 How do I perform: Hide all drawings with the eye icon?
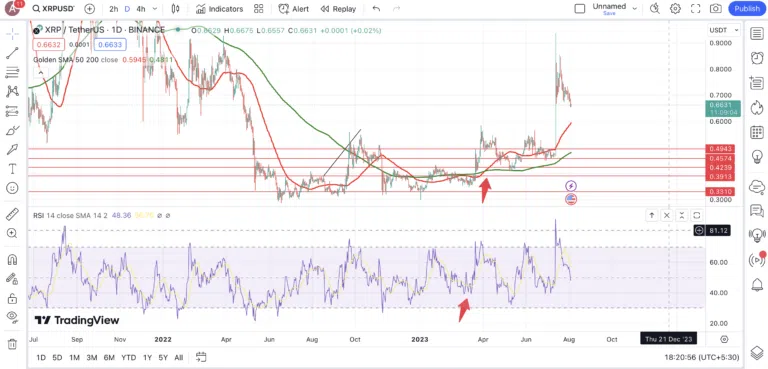pos(12,318)
